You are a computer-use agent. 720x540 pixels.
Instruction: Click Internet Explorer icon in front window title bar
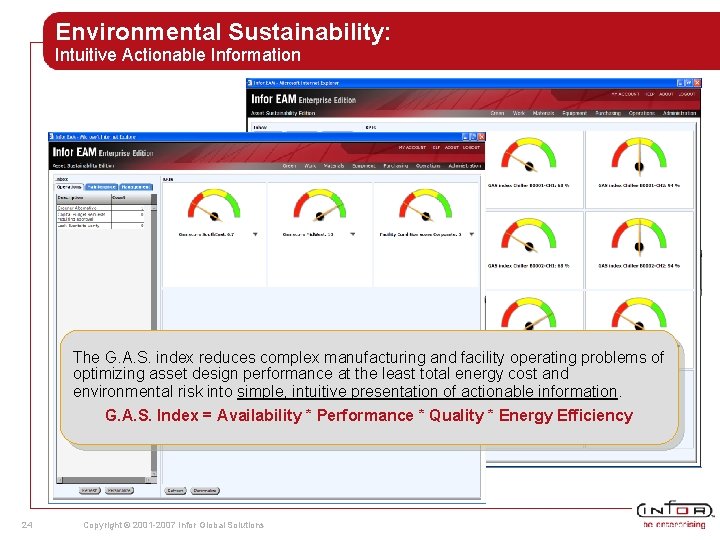(51, 136)
